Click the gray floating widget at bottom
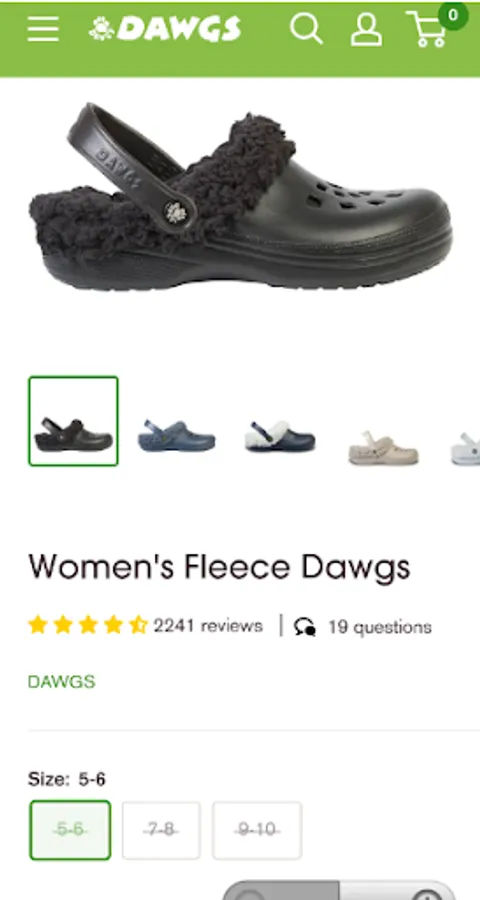Viewport: 480px width, 900px height. pyautogui.click(x=339, y=889)
